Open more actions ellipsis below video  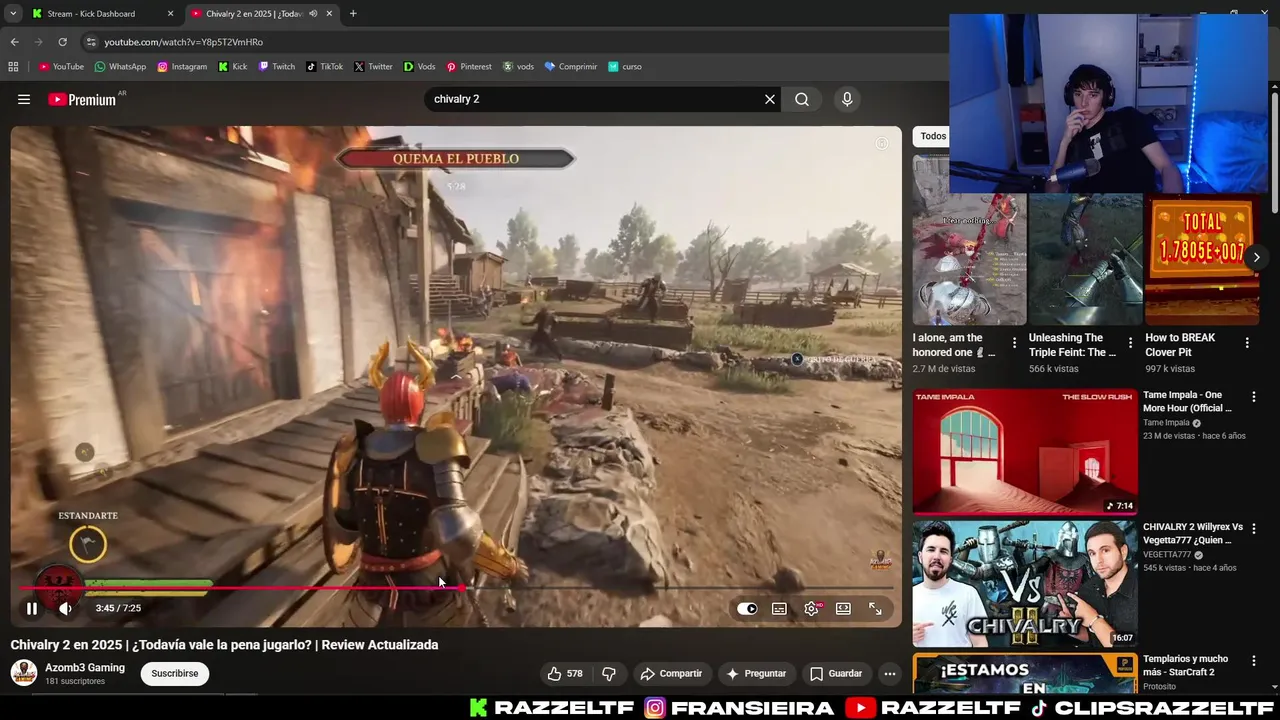click(x=889, y=674)
